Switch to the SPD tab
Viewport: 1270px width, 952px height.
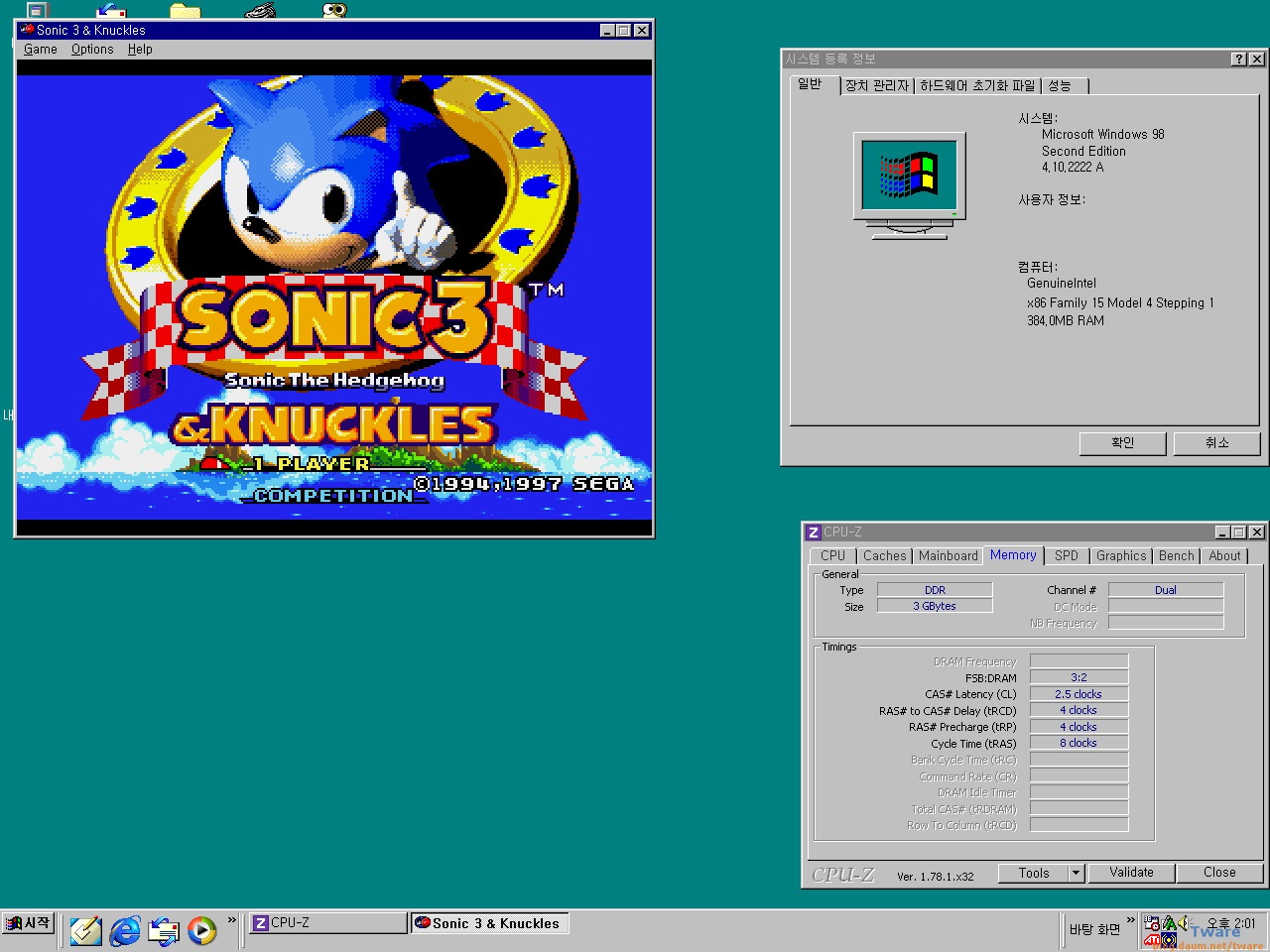[1067, 556]
